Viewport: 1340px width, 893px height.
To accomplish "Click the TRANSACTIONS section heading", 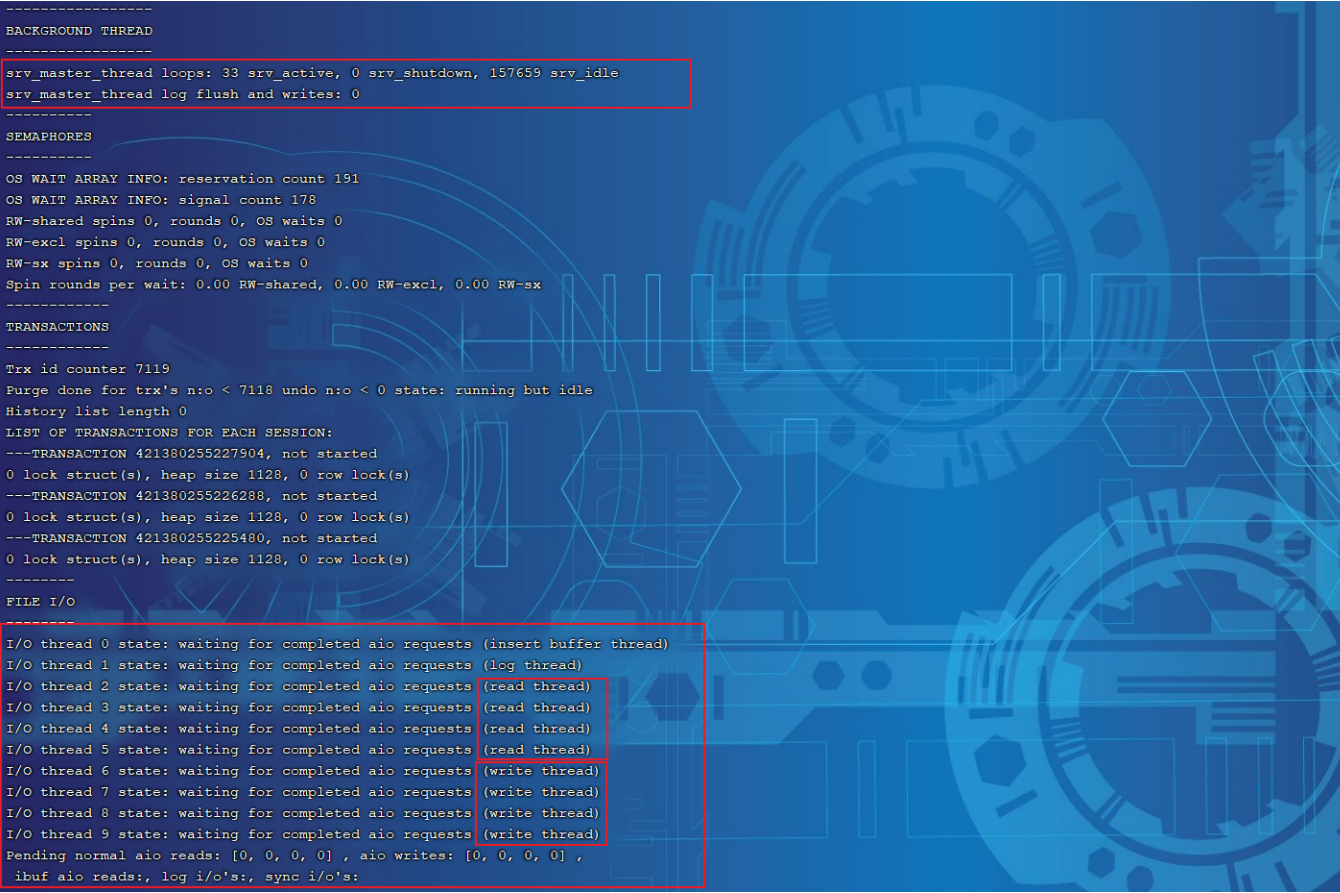I will pyautogui.click(x=58, y=327).
